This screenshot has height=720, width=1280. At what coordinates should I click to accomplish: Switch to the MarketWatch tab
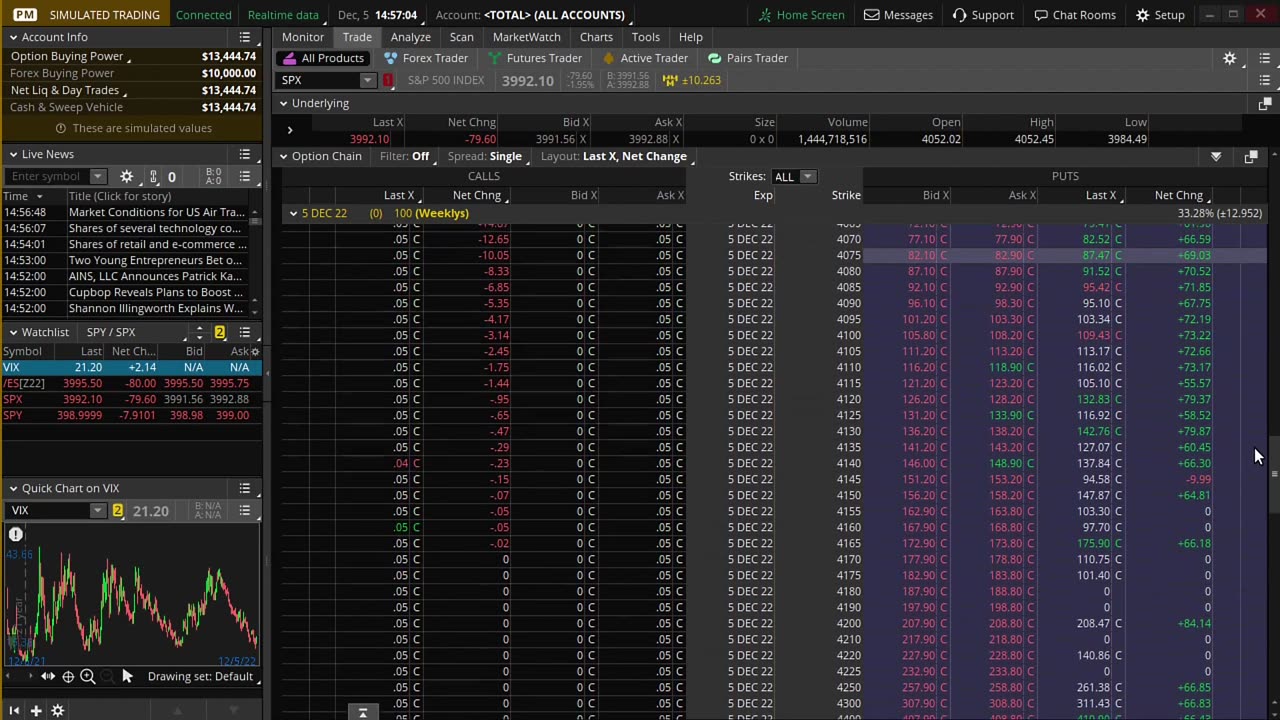(527, 37)
